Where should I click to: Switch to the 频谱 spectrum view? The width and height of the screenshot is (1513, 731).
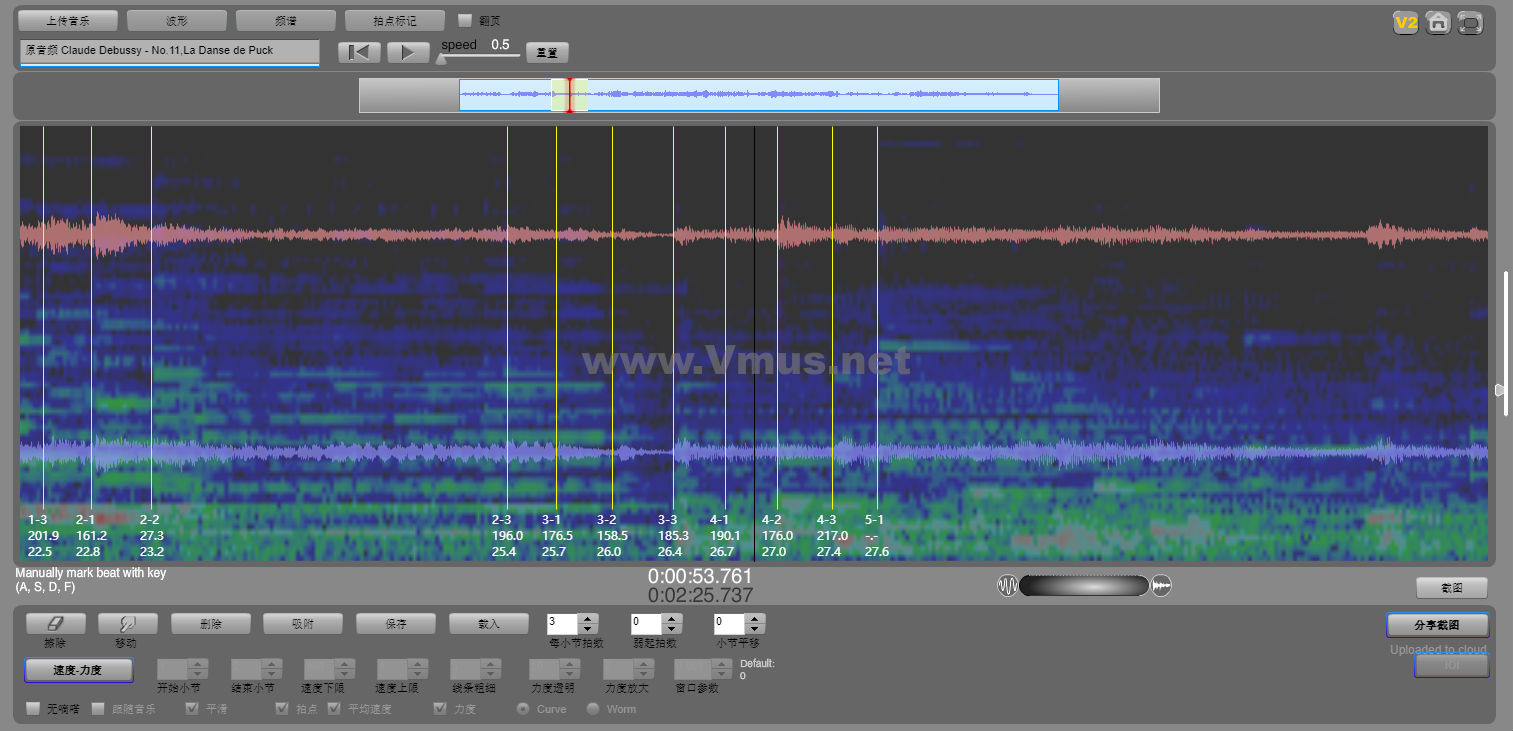pyautogui.click(x=285, y=21)
